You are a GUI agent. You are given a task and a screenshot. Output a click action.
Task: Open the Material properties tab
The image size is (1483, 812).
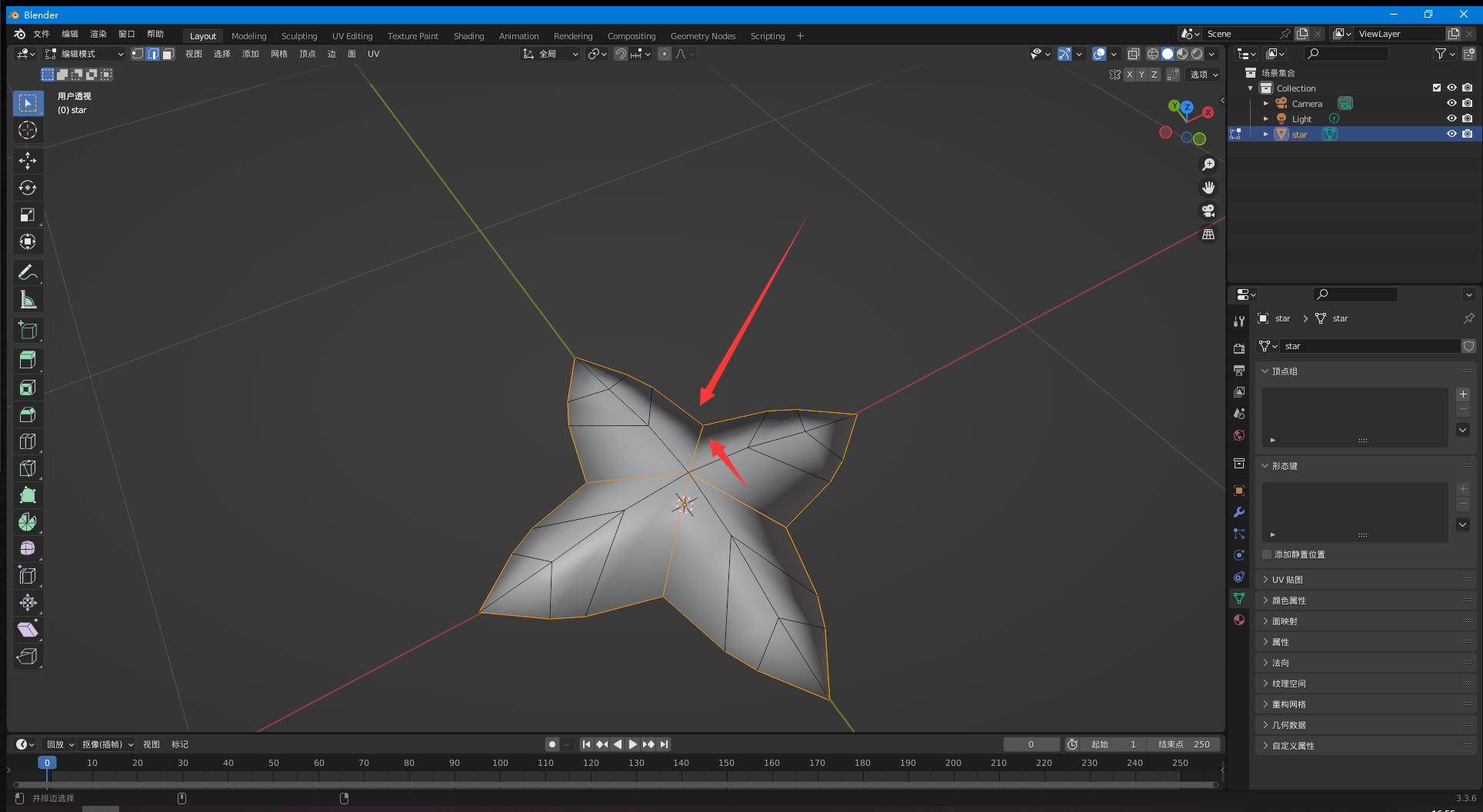click(1238, 620)
